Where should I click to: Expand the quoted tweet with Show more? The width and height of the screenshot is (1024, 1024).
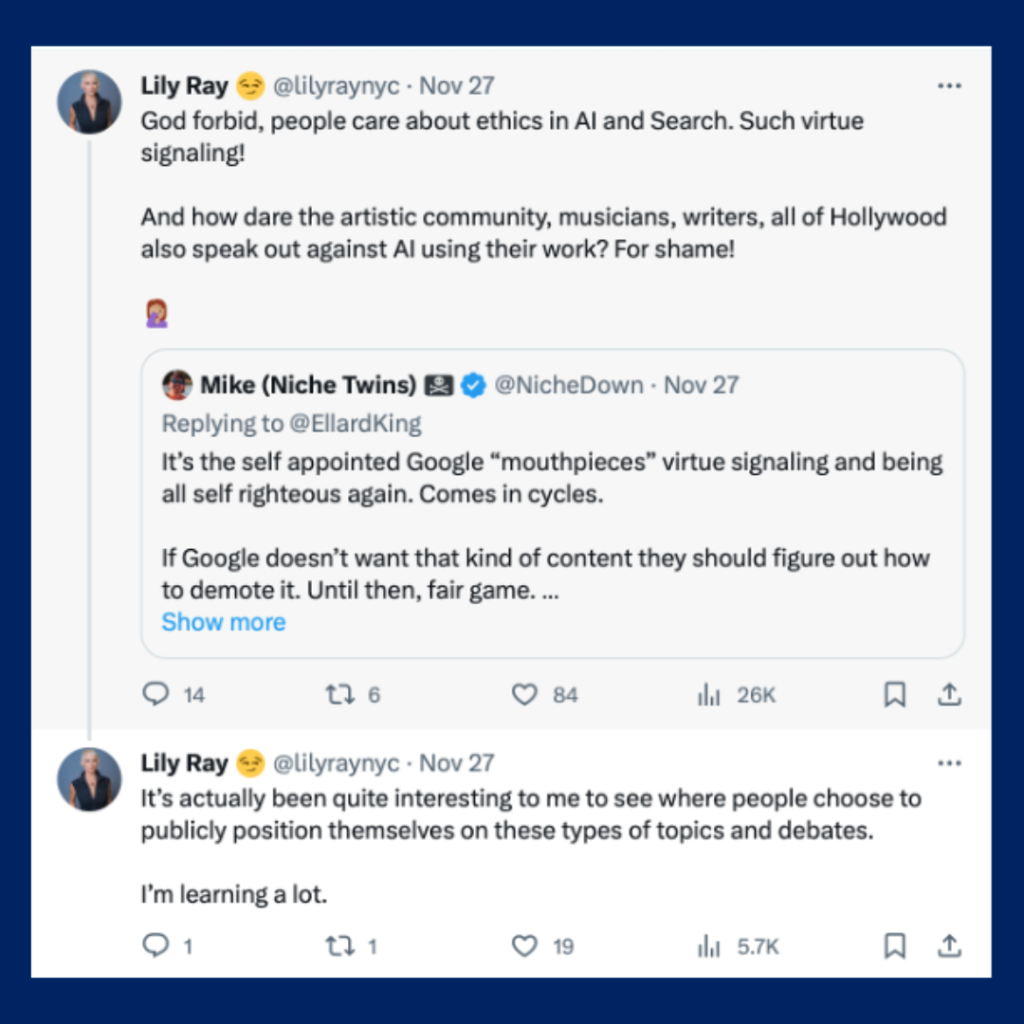(x=223, y=622)
